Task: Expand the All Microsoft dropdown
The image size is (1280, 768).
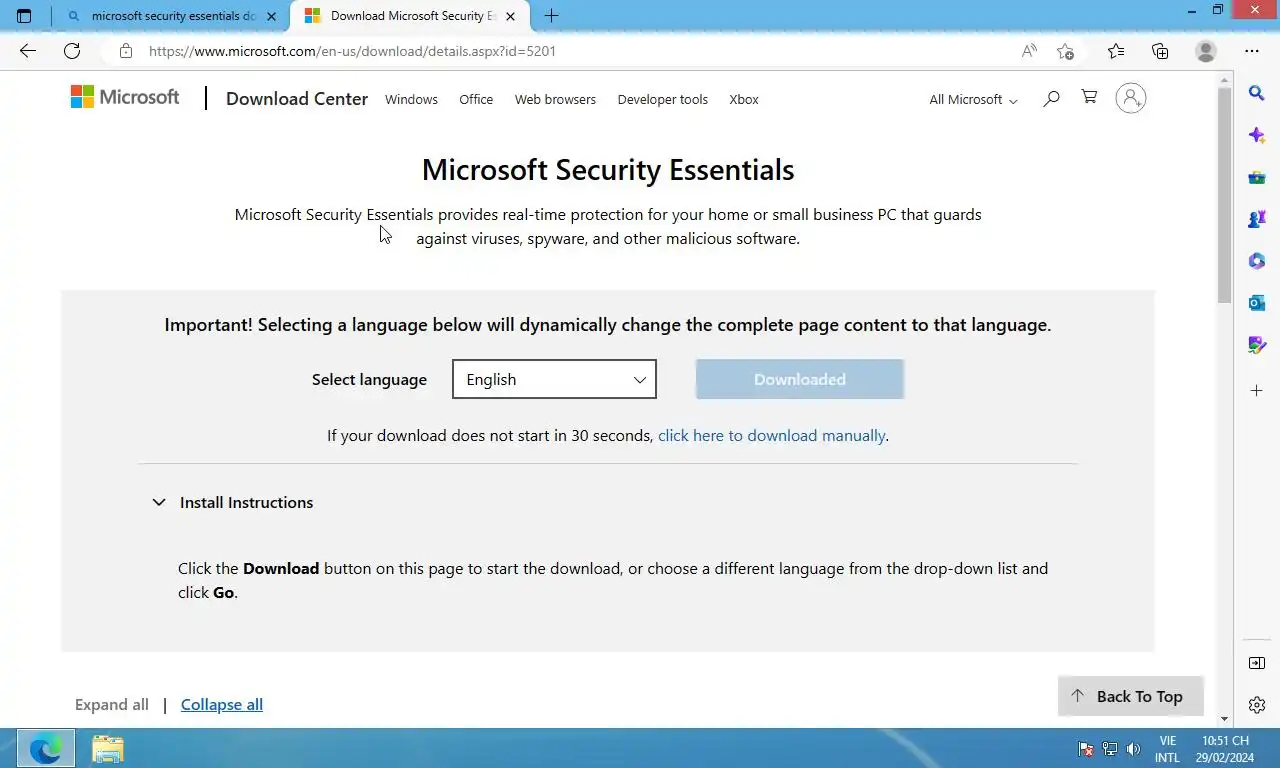Action: pyautogui.click(x=973, y=99)
